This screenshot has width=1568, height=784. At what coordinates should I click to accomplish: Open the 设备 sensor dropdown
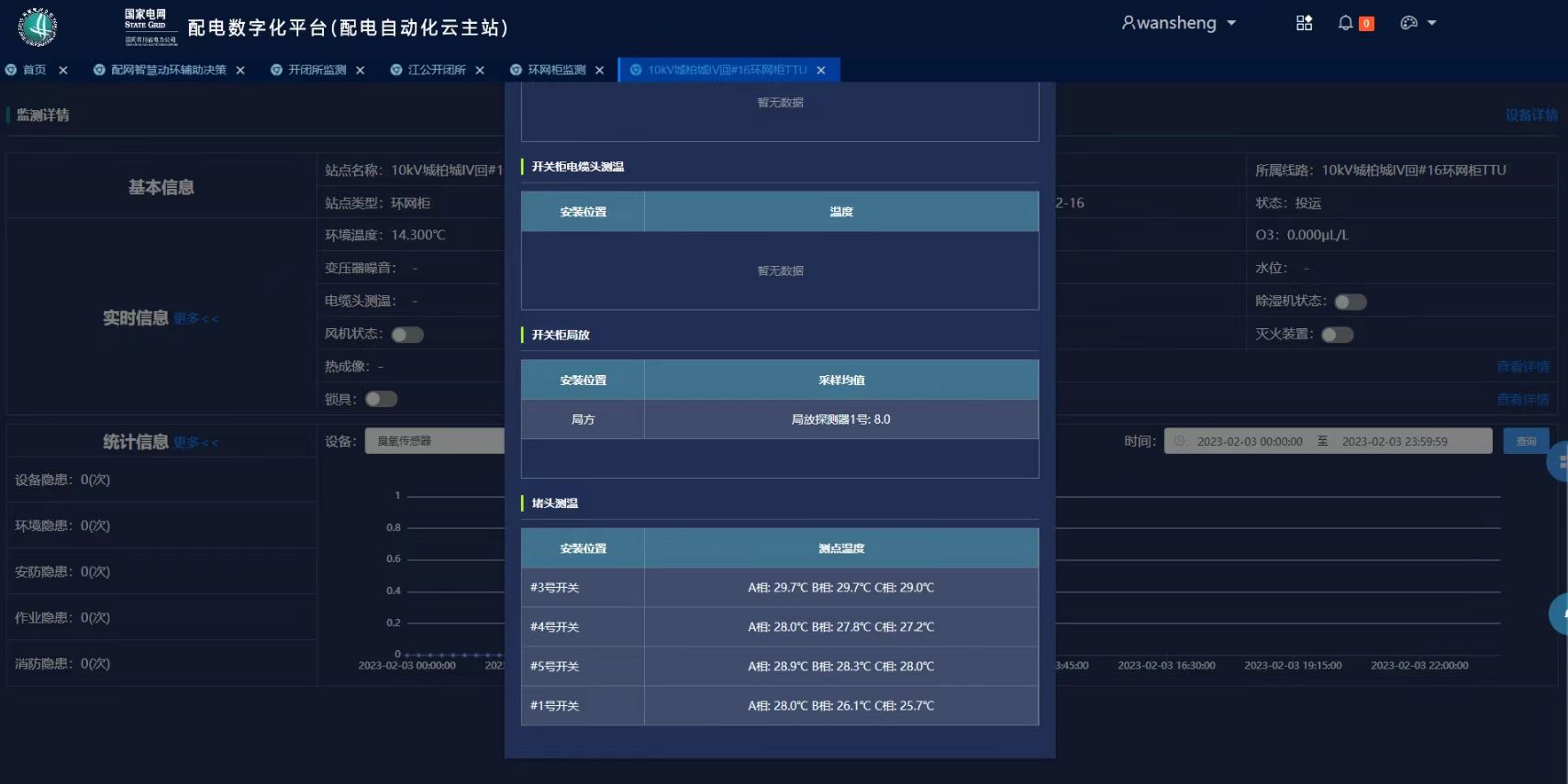435,441
